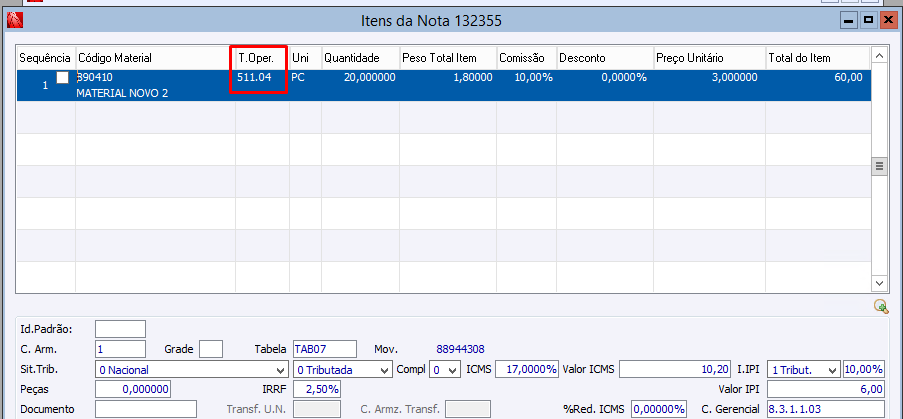The height and width of the screenshot is (419, 903).
Task: Click the unit price cell 3,000000
Action: click(735, 77)
